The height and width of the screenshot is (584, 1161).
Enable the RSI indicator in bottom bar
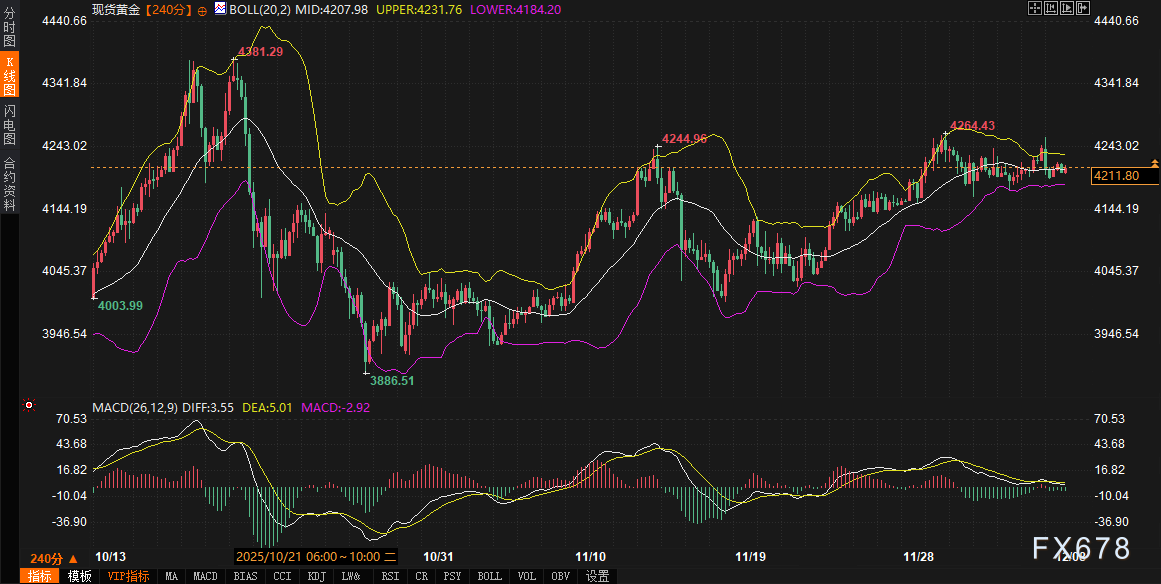[390, 576]
